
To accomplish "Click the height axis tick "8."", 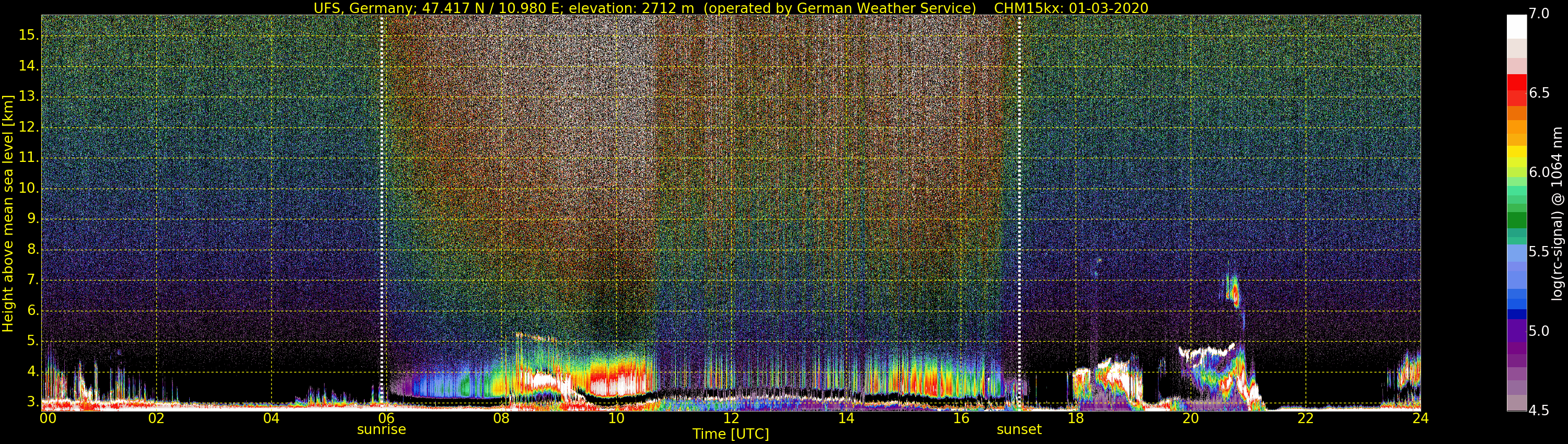I will 32,249.
